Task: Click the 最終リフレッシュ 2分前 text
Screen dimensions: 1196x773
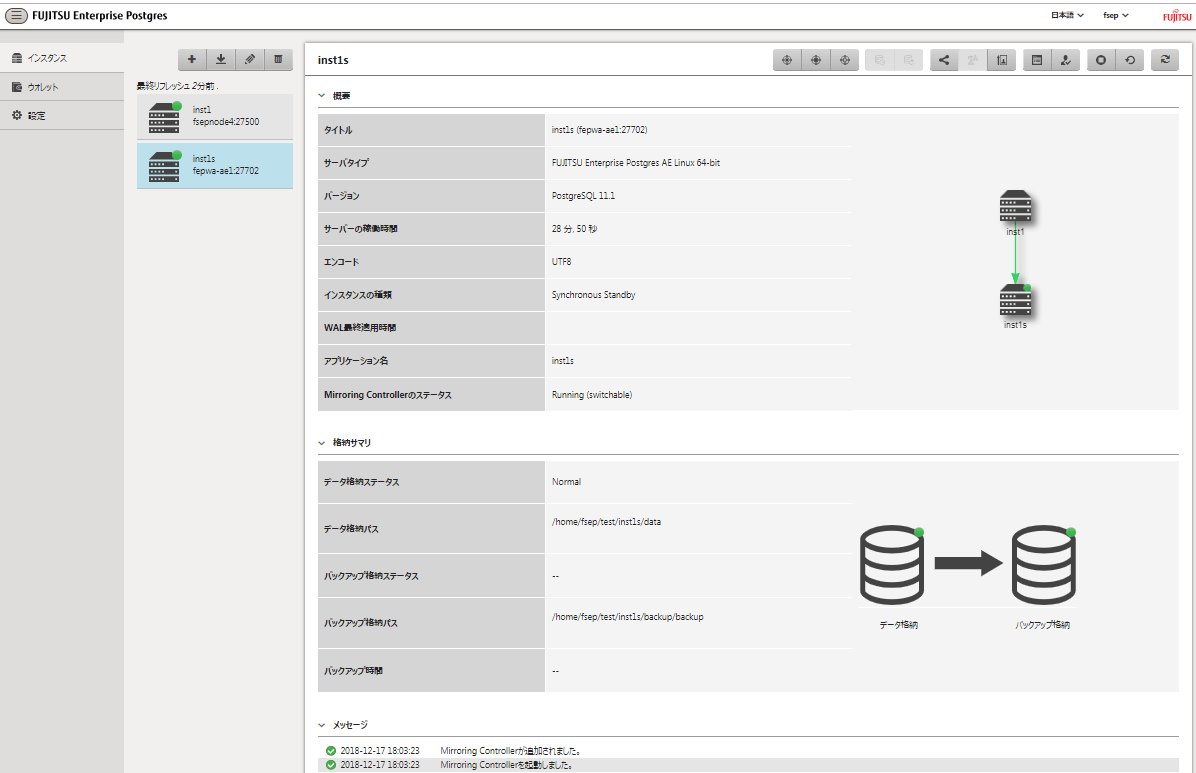Action: tap(177, 86)
